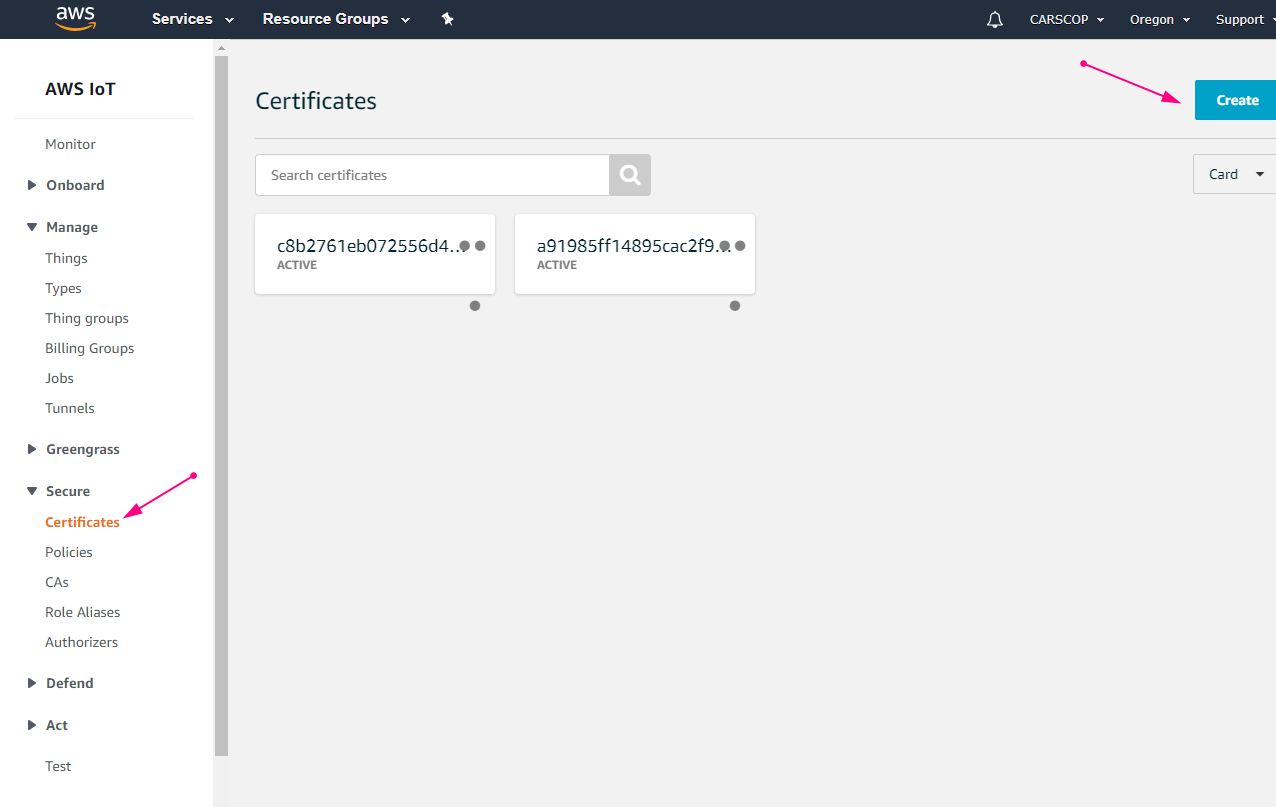
Task: Open Tunnels in sidebar
Action: tap(70, 408)
